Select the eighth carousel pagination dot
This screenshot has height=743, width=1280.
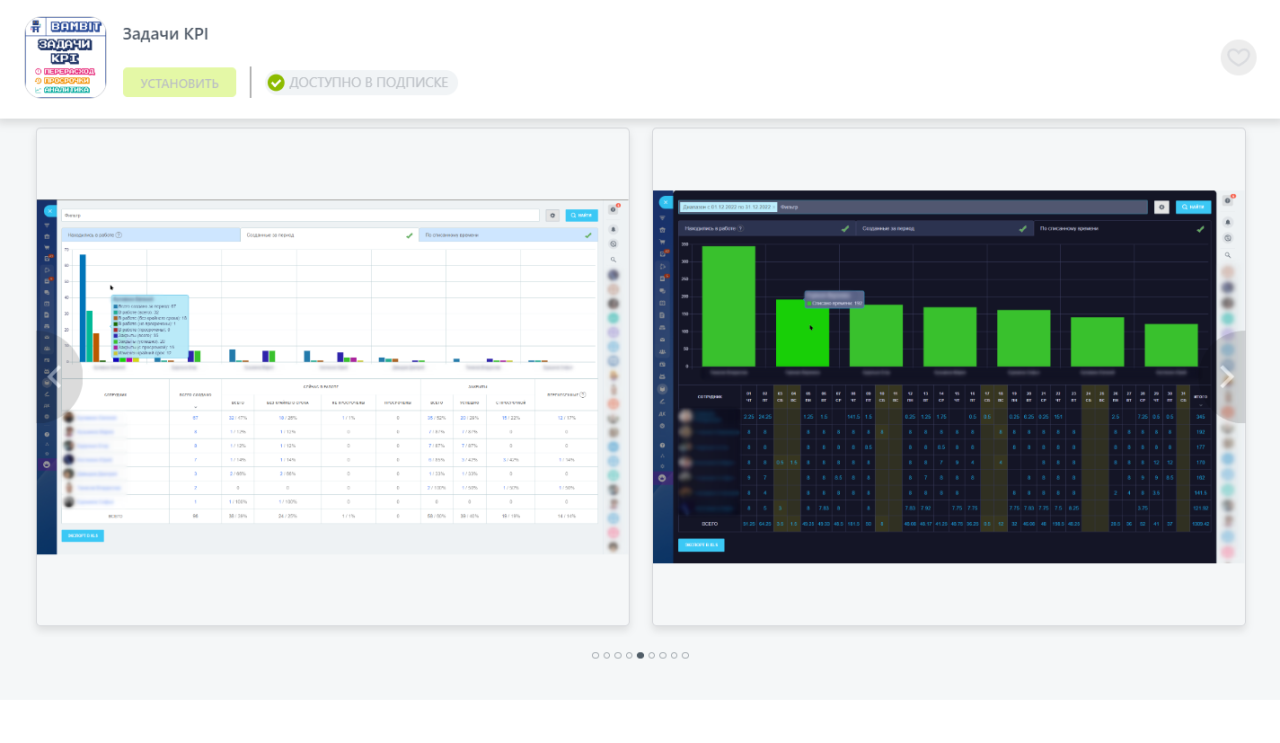pyautogui.click(x=674, y=656)
